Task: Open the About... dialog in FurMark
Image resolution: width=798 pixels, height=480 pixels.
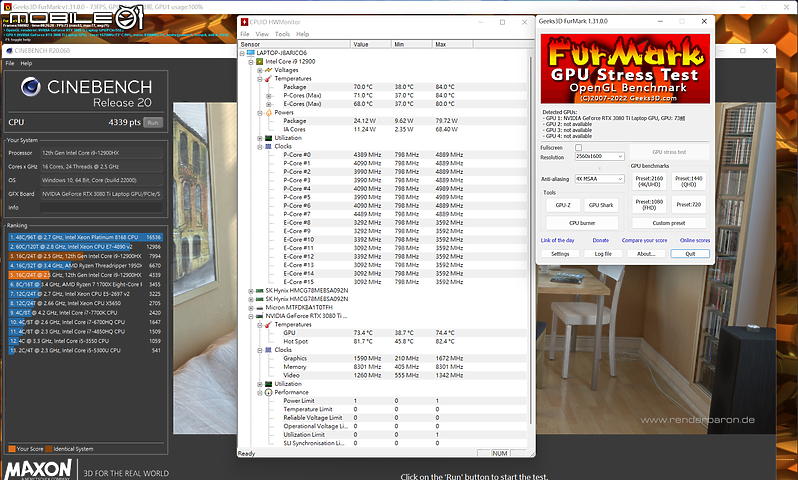Action: (x=646, y=253)
